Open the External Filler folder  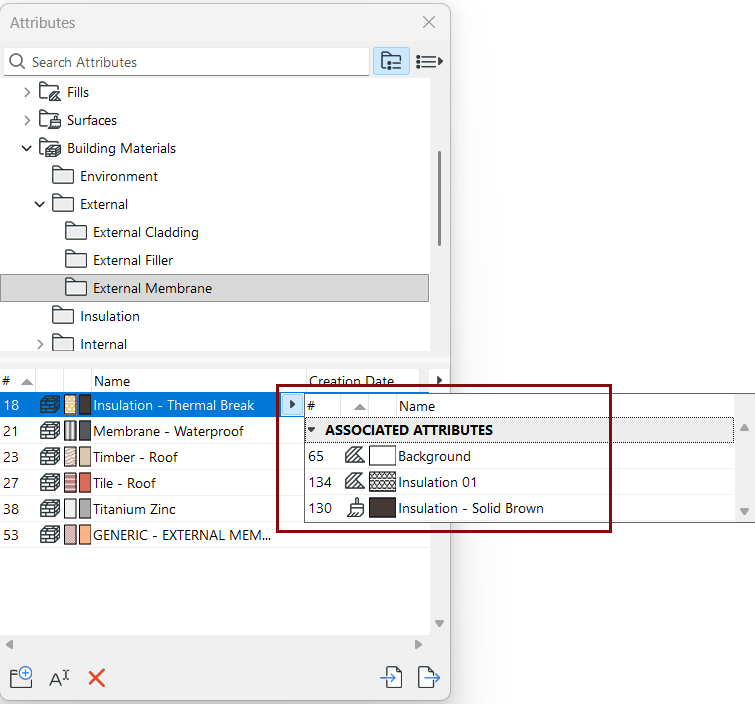[x=133, y=260]
